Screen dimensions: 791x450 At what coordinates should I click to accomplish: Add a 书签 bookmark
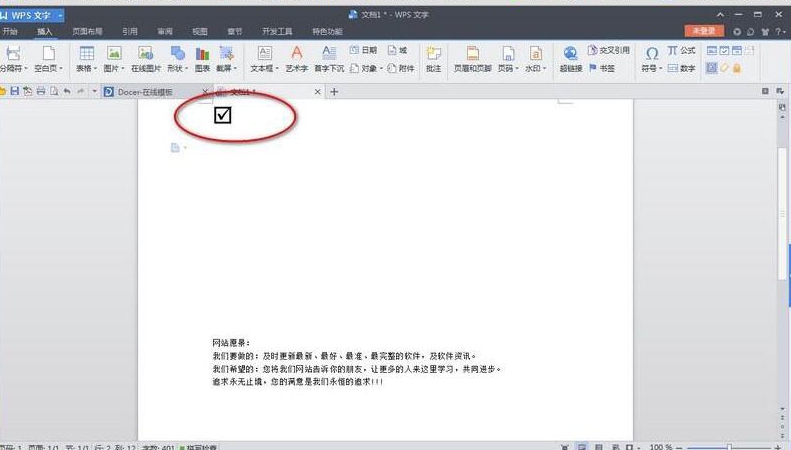tap(602, 68)
